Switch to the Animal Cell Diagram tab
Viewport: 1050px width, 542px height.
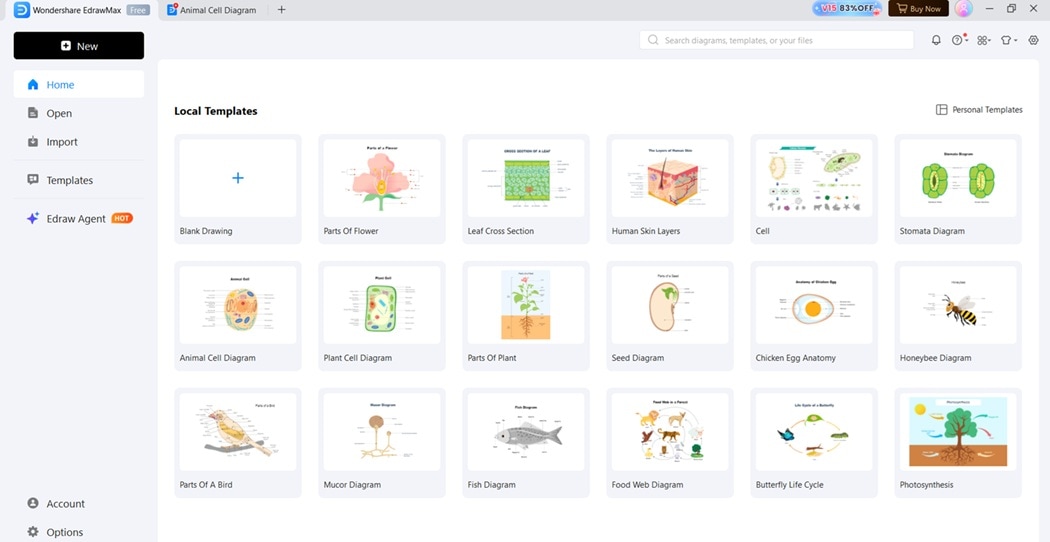[212, 10]
